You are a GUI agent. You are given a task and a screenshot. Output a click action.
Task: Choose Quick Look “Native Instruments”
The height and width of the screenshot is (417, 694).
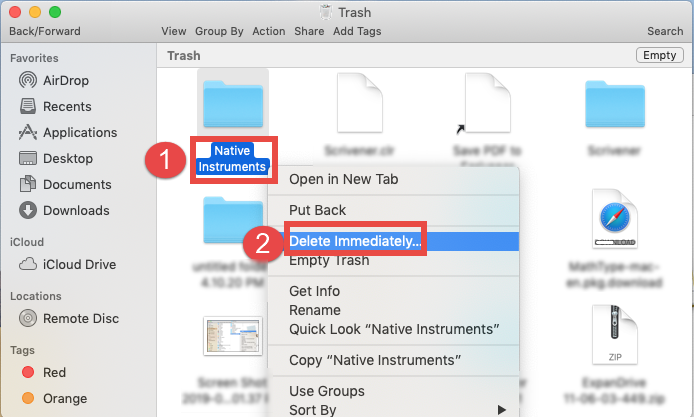(x=393, y=329)
